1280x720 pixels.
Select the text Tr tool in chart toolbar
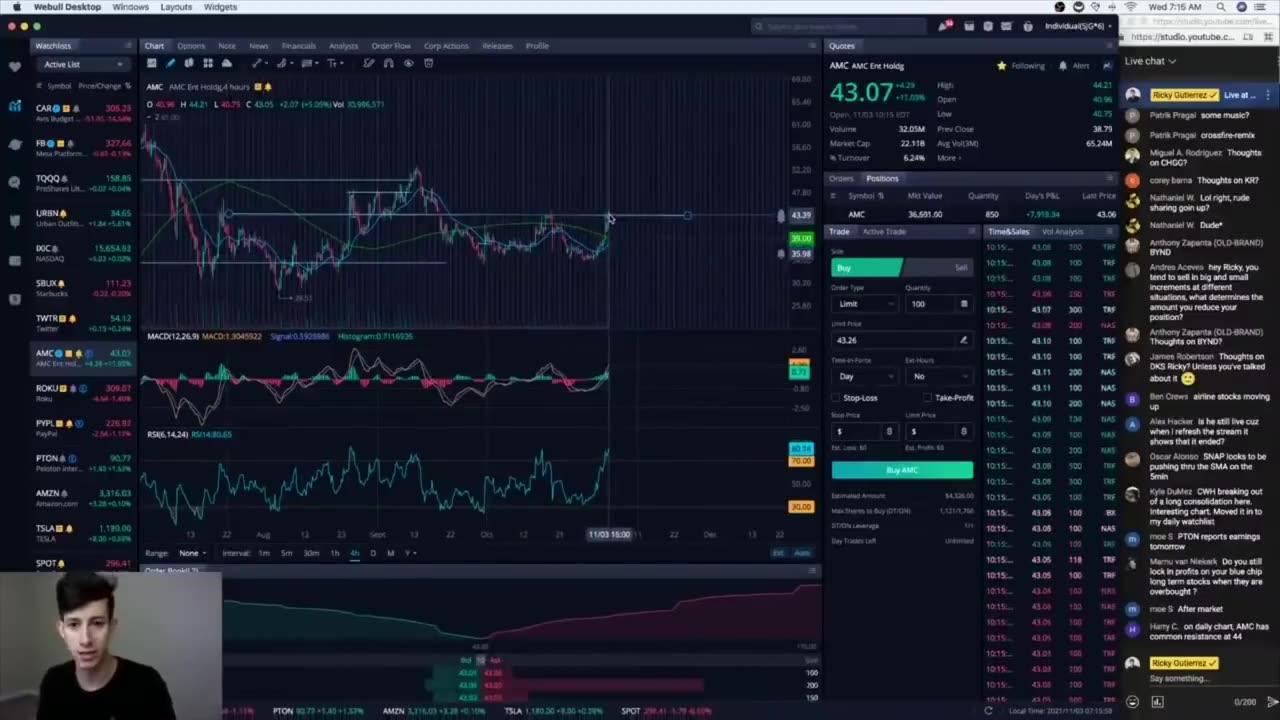tap(333, 63)
